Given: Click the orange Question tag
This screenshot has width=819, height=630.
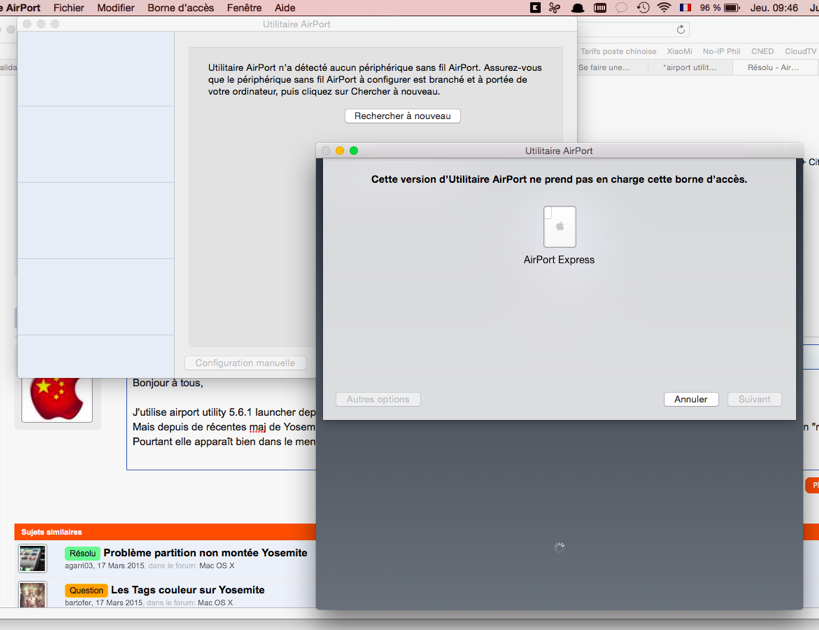Looking at the screenshot, I should pos(86,590).
